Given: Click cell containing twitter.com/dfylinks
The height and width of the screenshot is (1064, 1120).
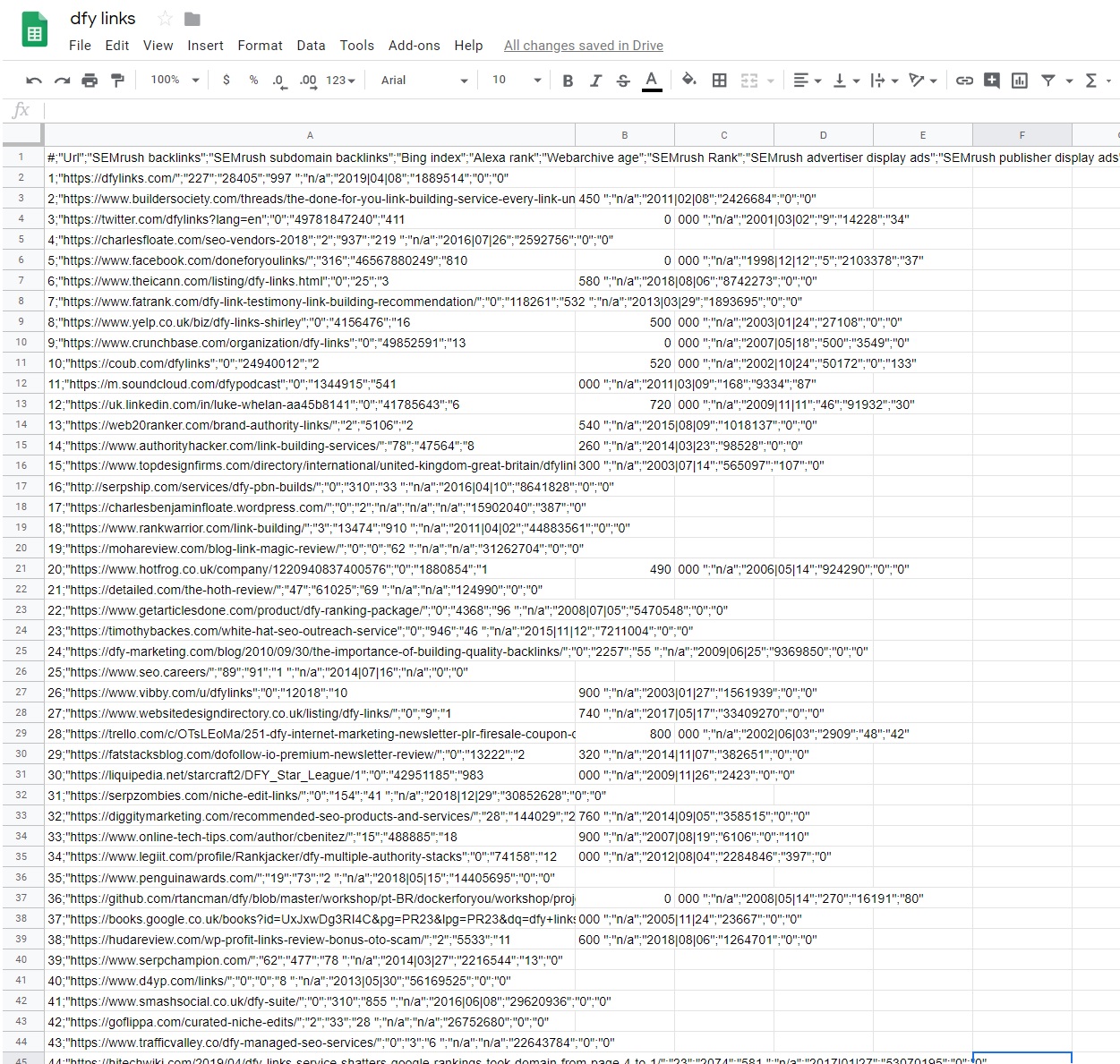Looking at the screenshot, I should click(x=309, y=219).
